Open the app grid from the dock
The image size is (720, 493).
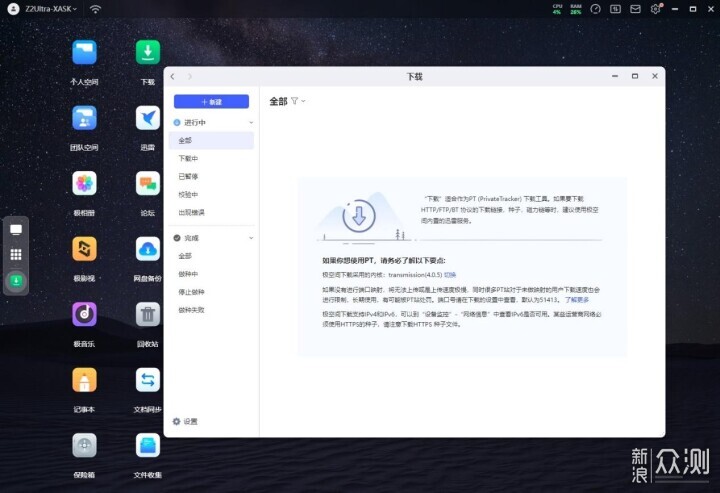[x=16, y=254]
